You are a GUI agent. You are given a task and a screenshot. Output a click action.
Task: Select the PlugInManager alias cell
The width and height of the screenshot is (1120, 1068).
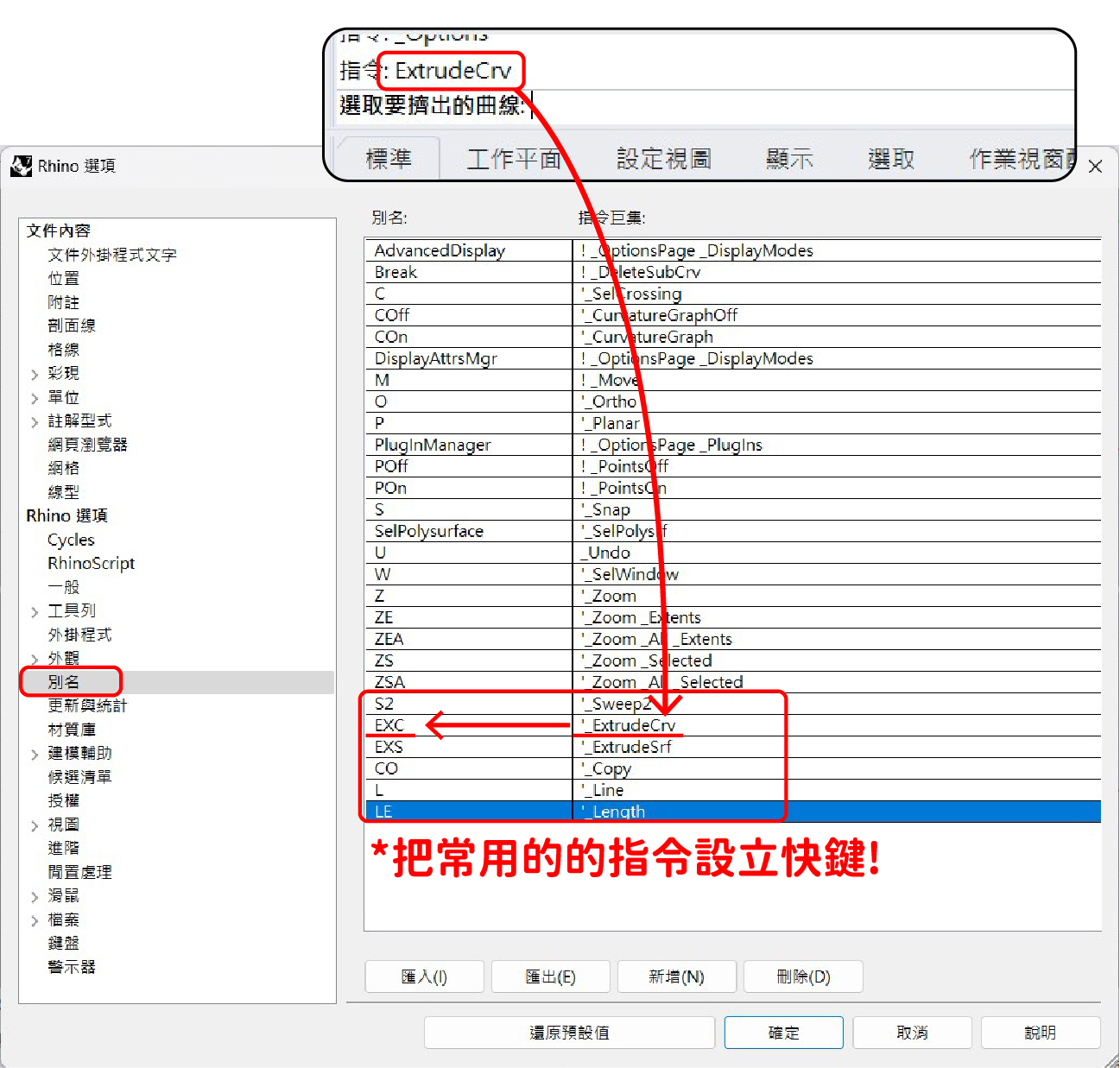click(x=468, y=445)
